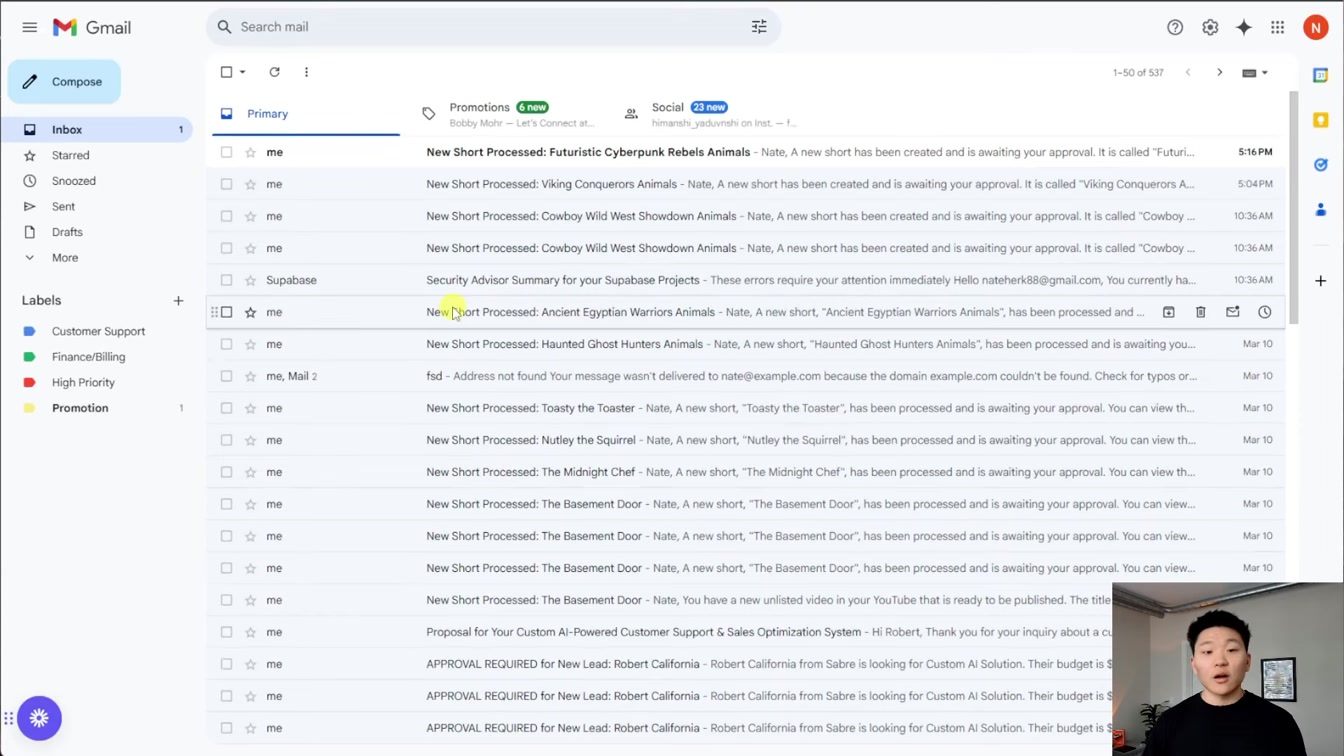Star the Futuristic Cyberpunk Rebels email
The height and width of the screenshot is (756, 1344).
(x=250, y=152)
